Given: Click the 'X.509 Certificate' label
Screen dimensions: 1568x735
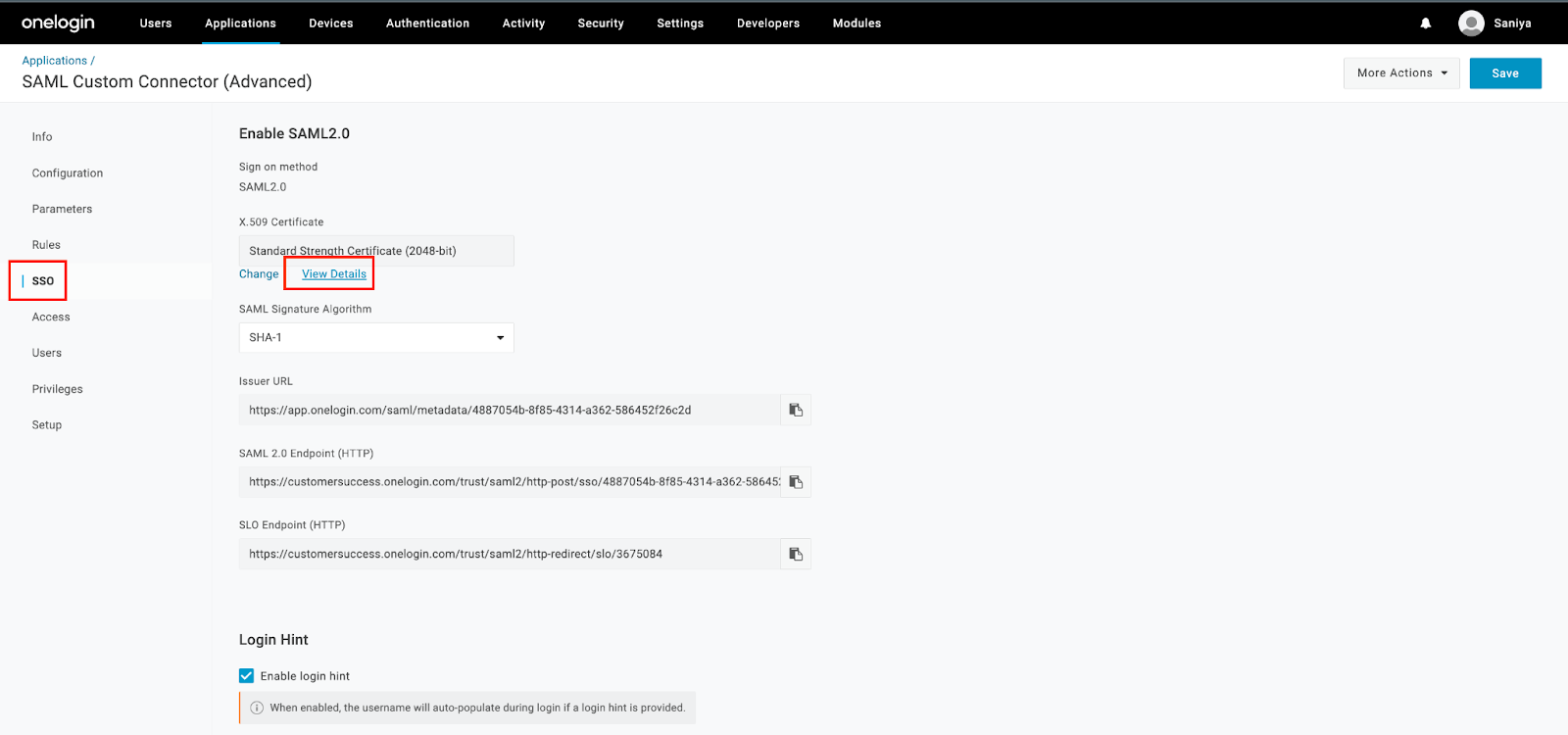Looking at the screenshot, I should (x=281, y=222).
